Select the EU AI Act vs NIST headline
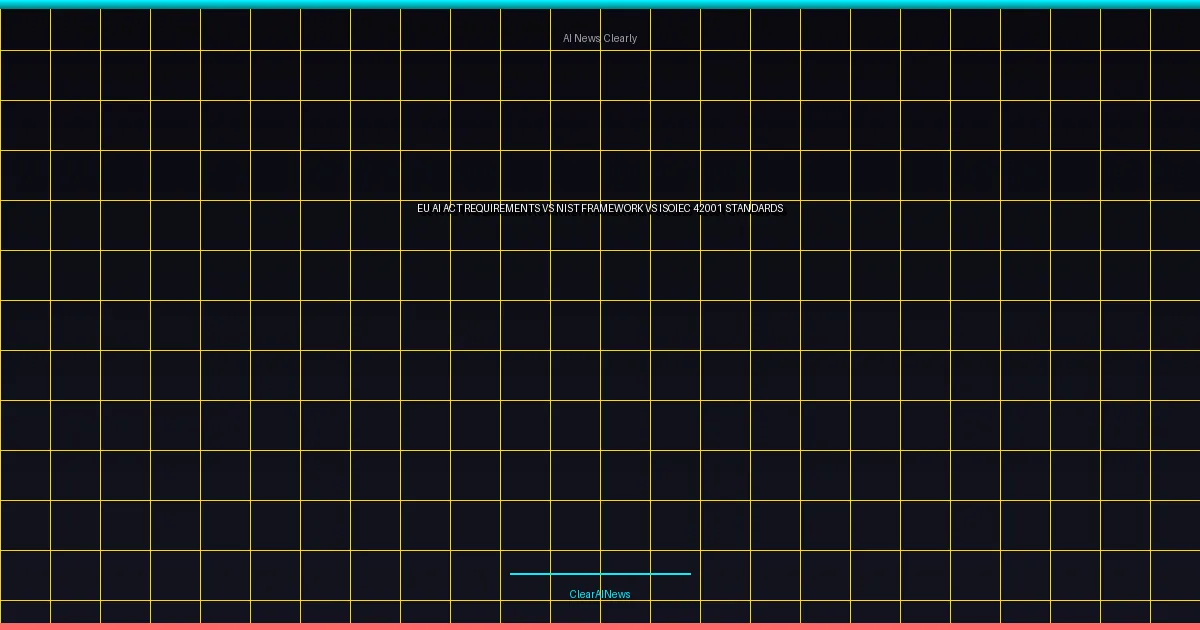The height and width of the screenshot is (630, 1200). 600,208
